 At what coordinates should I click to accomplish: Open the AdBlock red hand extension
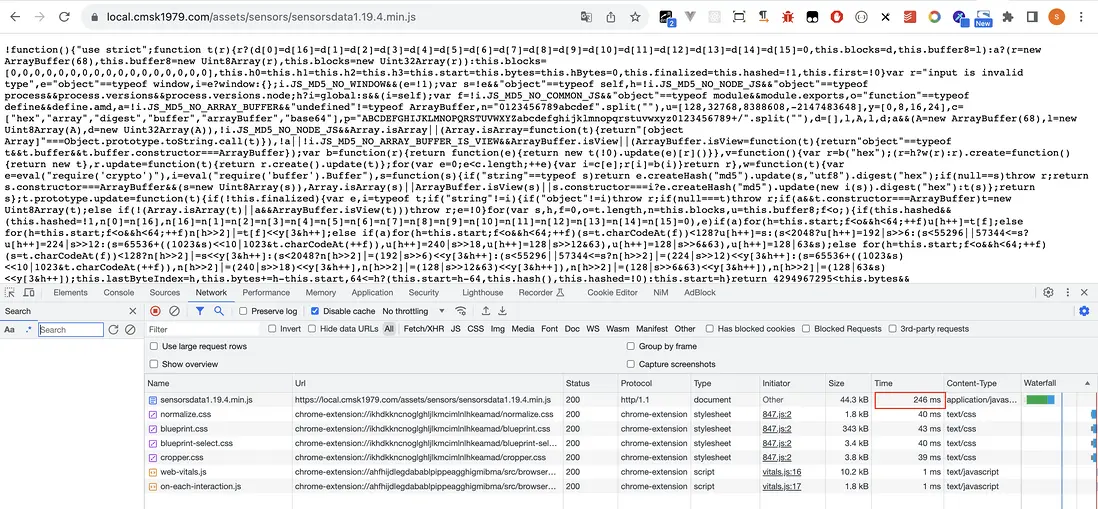pos(836,16)
